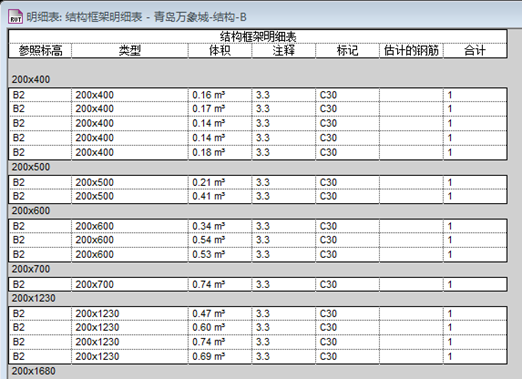
Task: Click the 0.16 m³ volume cell
Action: pos(220,95)
